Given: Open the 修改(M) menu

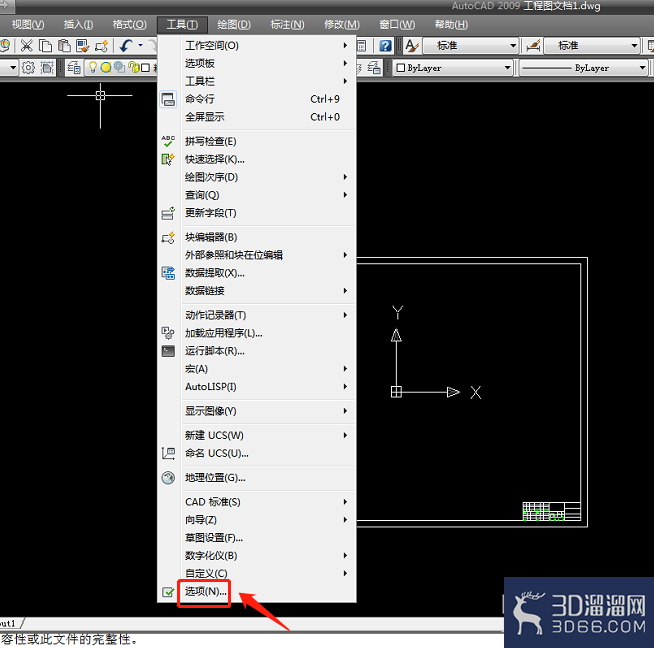Looking at the screenshot, I should click(x=342, y=25).
